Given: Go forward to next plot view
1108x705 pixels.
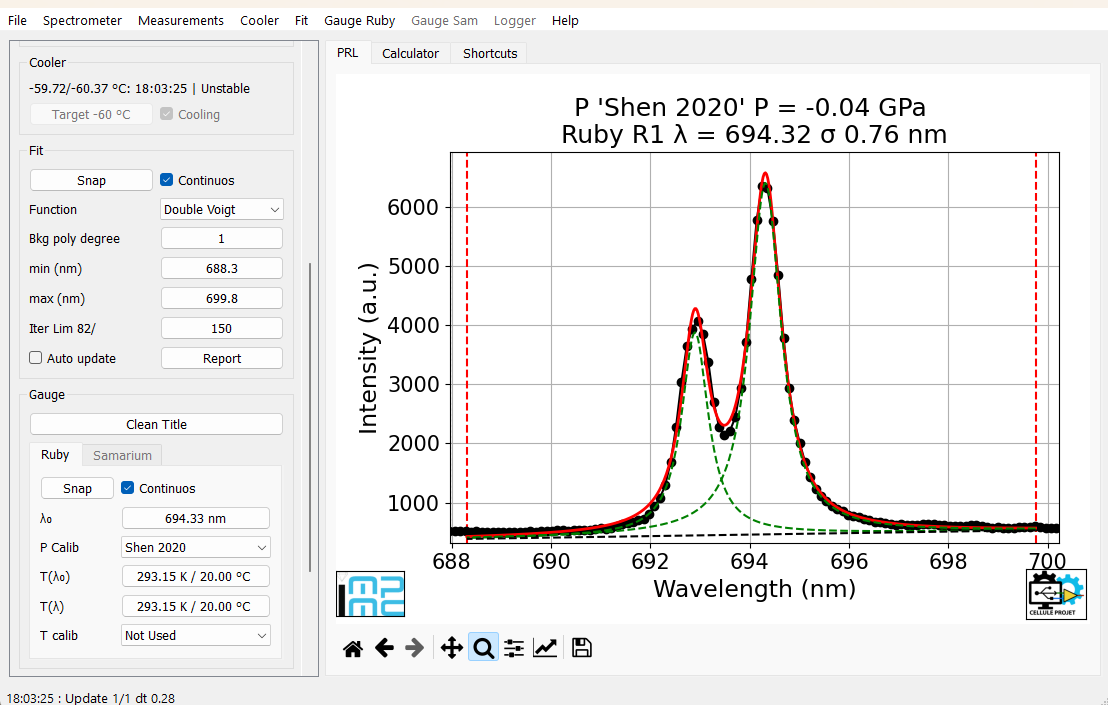Looking at the screenshot, I should [x=414, y=648].
